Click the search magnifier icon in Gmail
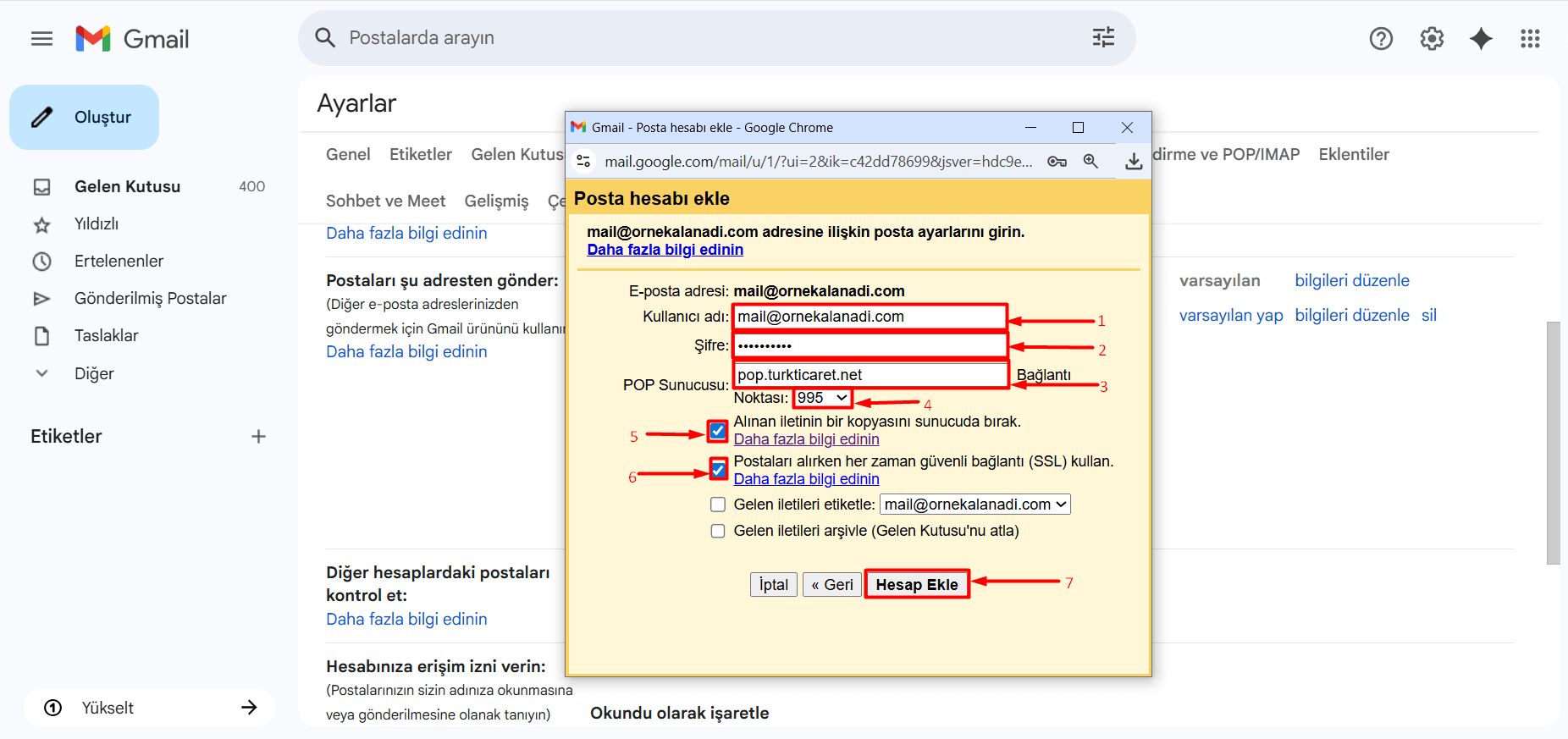Image resolution: width=1568 pixels, height=739 pixels. pyautogui.click(x=325, y=38)
